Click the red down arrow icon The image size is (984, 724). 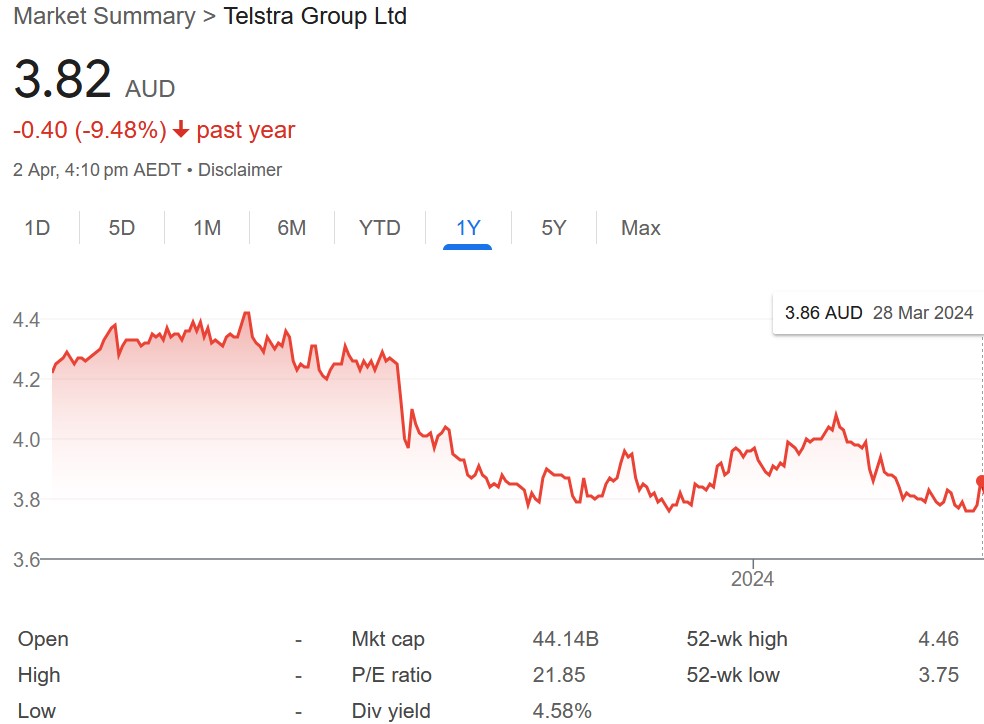181,130
